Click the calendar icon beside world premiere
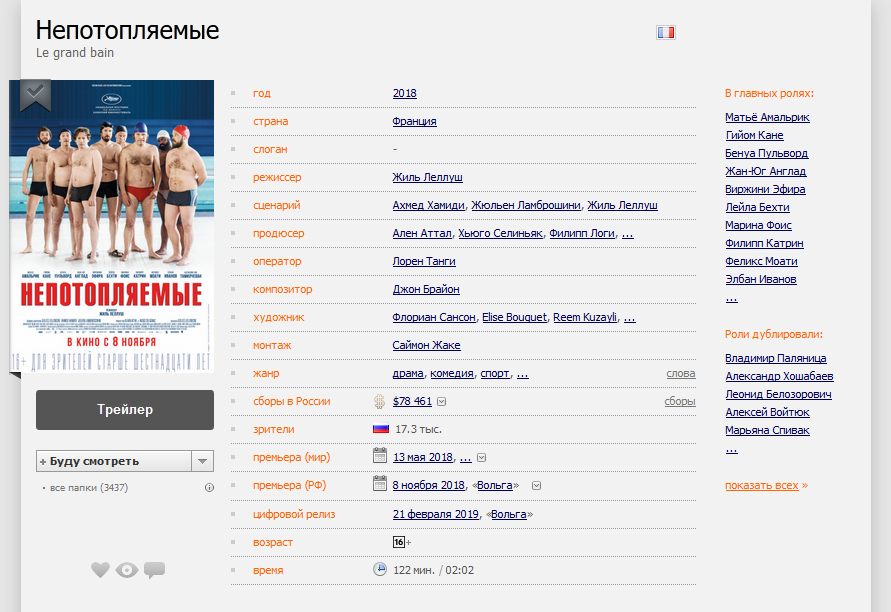This screenshot has width=891, height=612. coord(380,457)
